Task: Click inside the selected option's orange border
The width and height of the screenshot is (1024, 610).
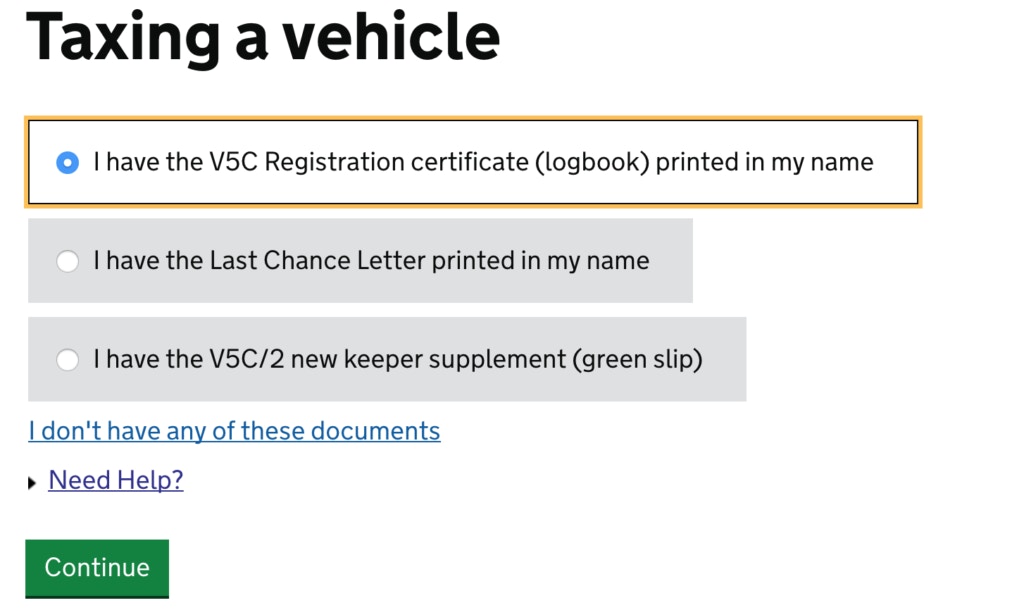Action: click(470, 162)
